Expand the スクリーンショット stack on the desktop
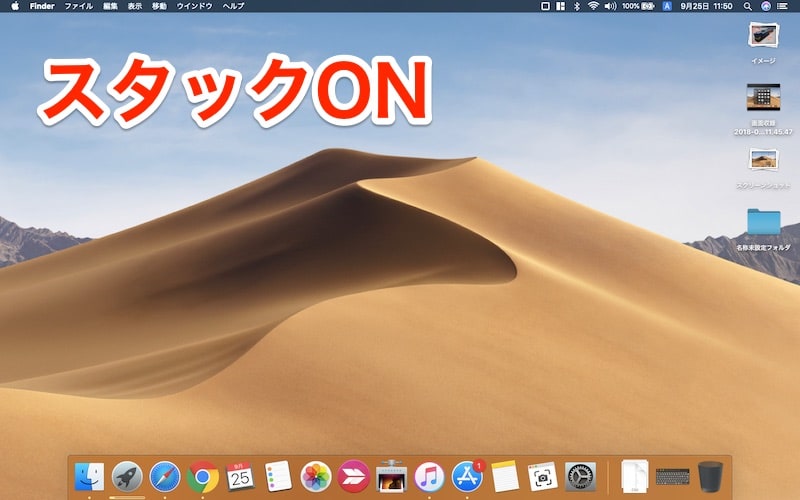Image resolution: width=800 pixels, height=500 pixels. [x=763, y=160]
